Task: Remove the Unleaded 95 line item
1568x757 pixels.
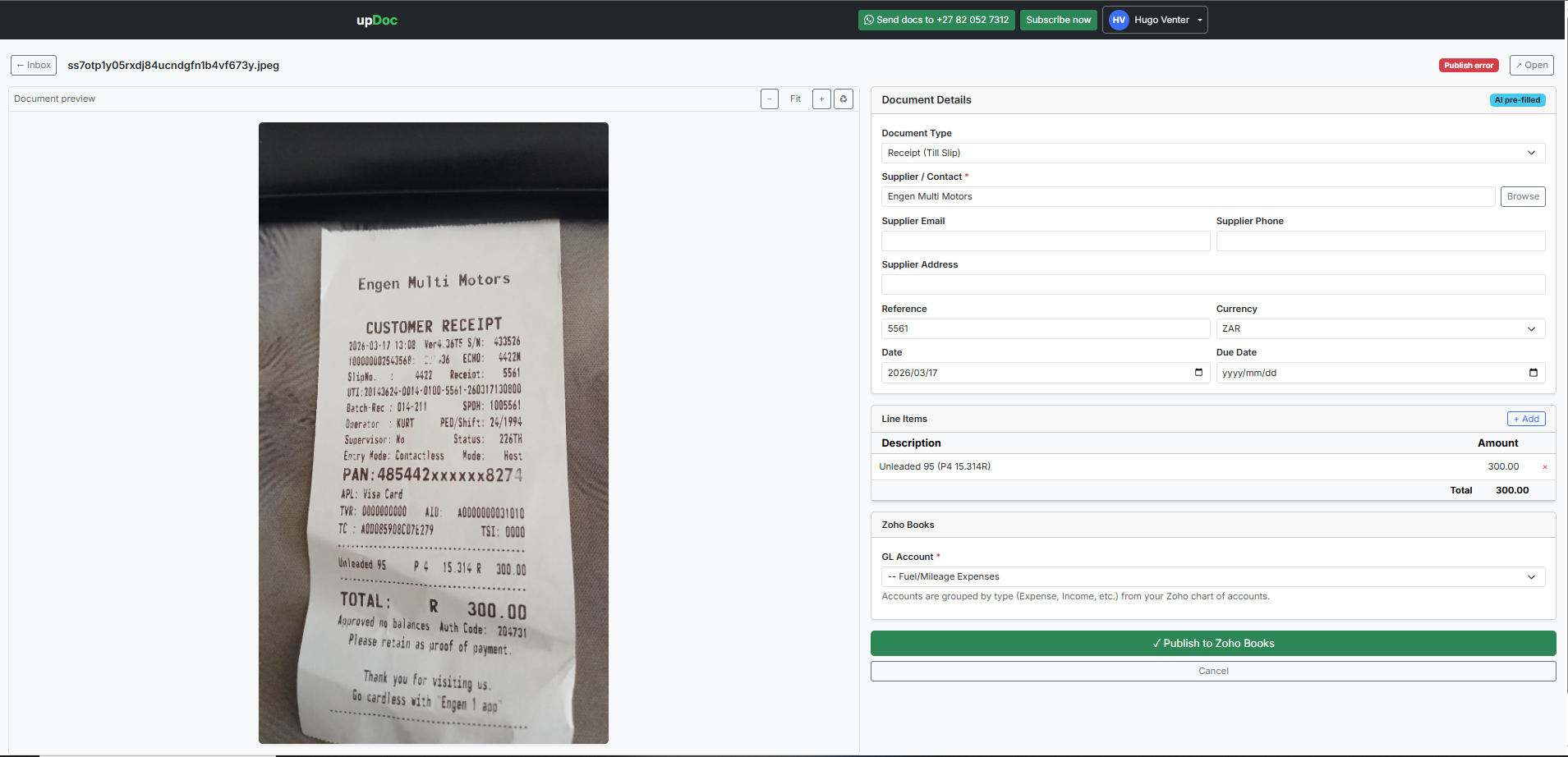Action: point(1545,467)
